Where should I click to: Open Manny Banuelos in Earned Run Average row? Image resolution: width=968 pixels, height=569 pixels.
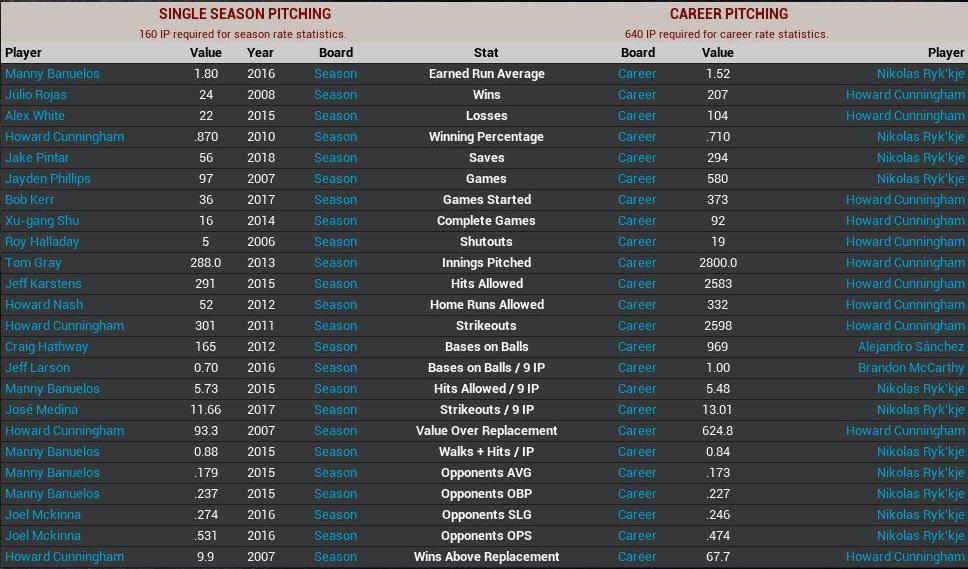click(52, 74)
